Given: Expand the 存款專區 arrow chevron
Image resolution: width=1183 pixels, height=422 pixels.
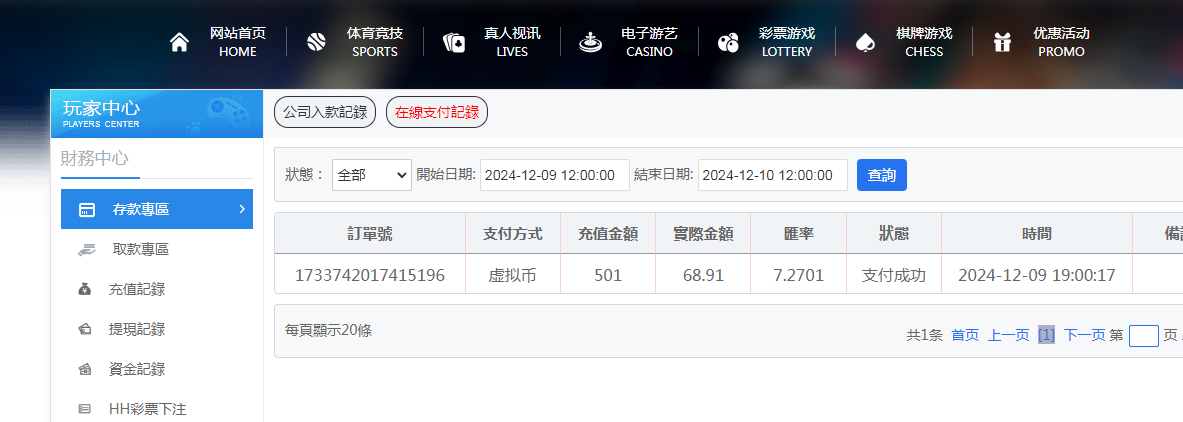Looking at the screenshot, I should click(x=242, y=209).
